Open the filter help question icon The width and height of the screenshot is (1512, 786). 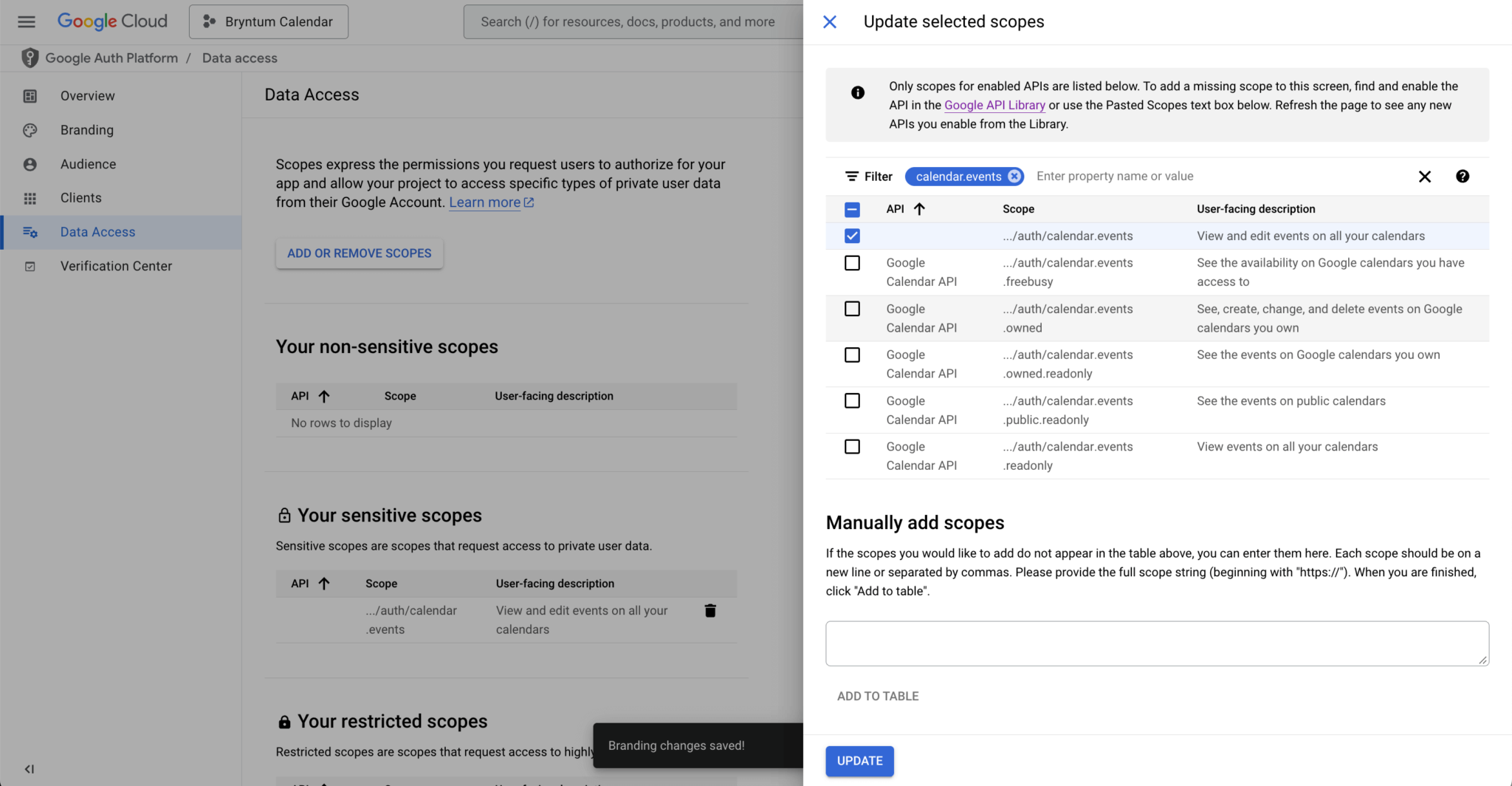(1463, 176)
